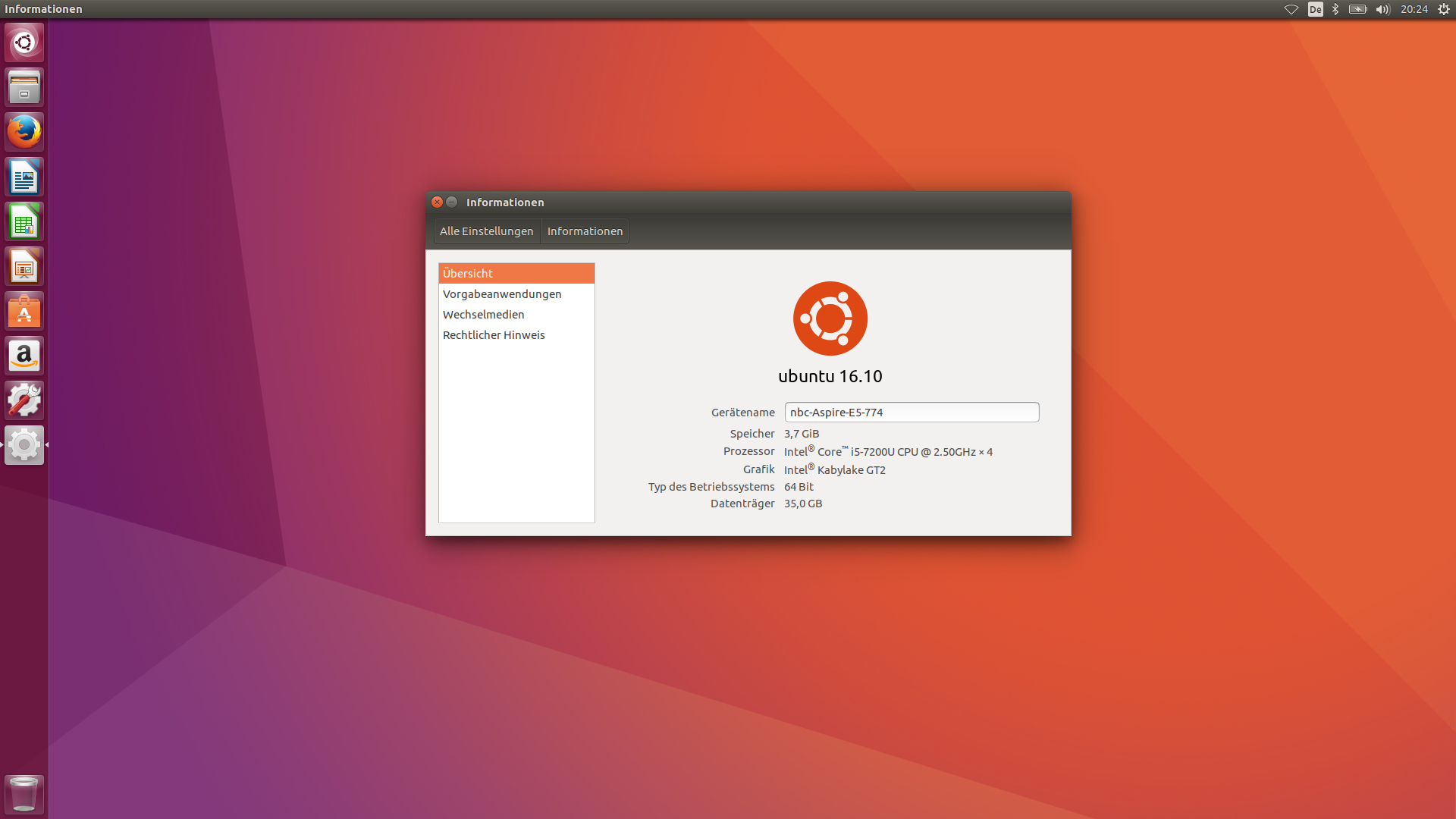This screenshot has width=1456, height=819.
Task: Open the Trash in the launcher
Action: tap(24, 794)
